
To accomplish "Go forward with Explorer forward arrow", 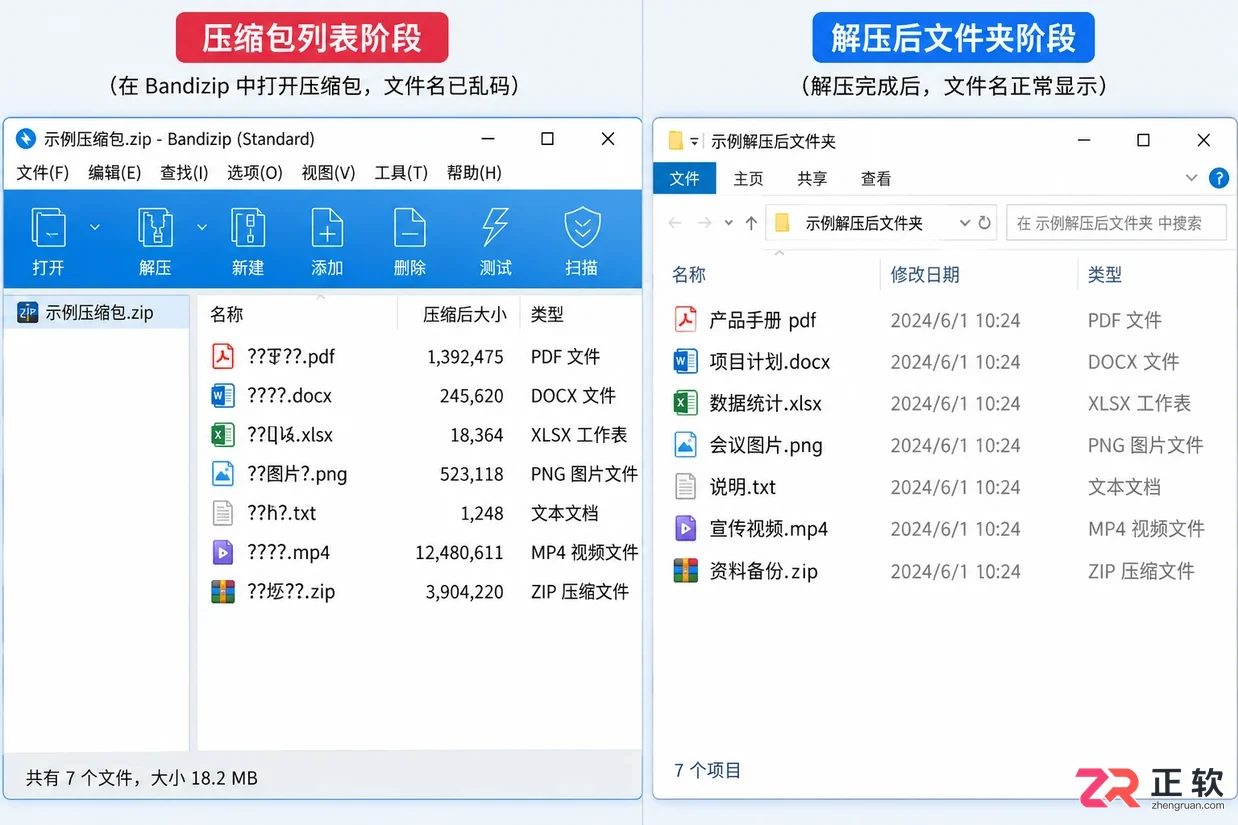I will pyautogui.click(x=704, y=223).
